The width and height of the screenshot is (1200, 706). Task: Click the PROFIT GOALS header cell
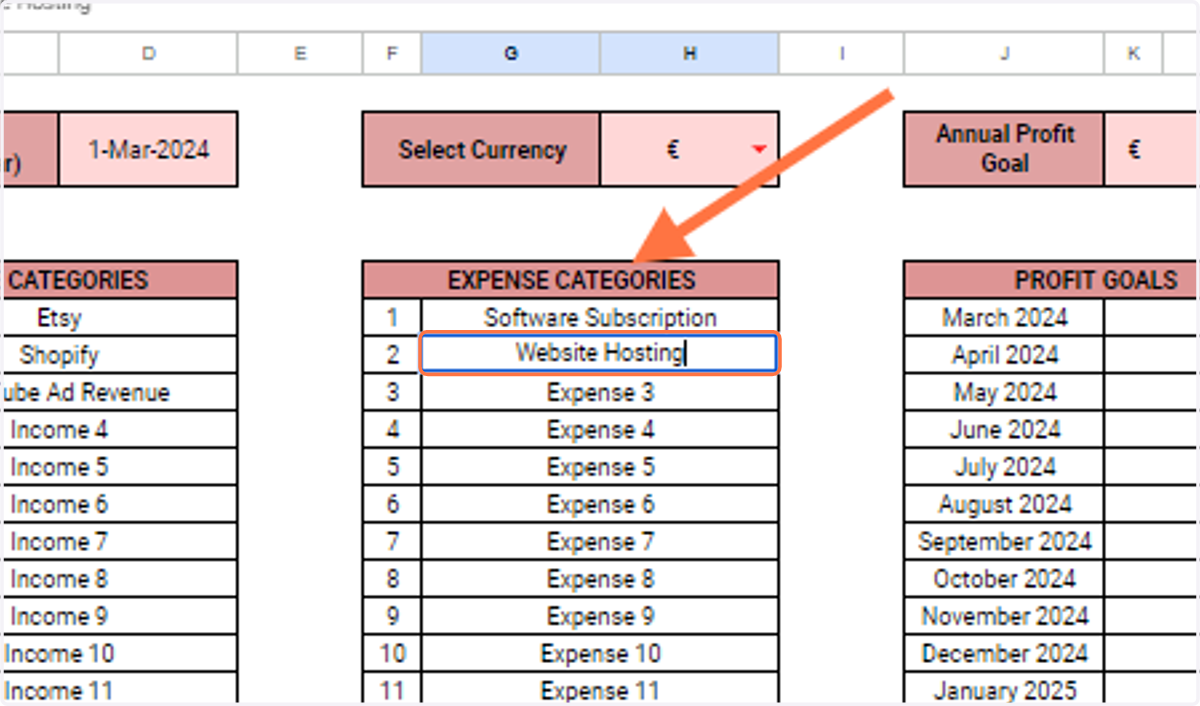tap(1052, 280)
